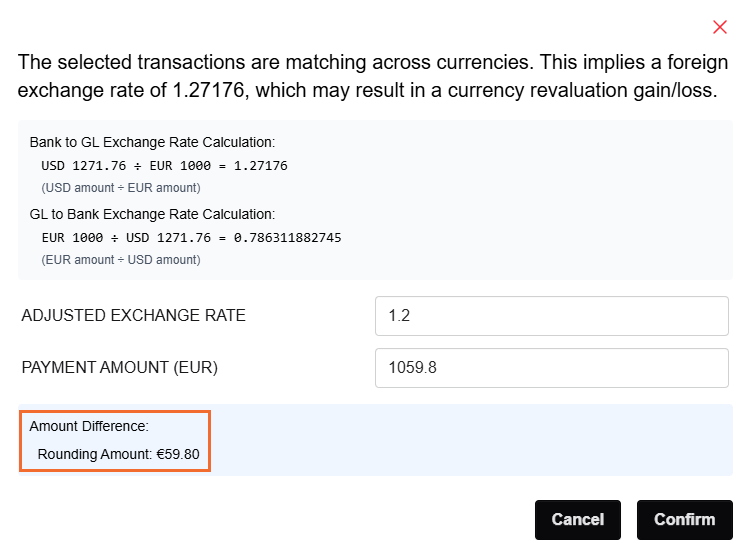
Task: Close the dialog with the red X
Action: tap(719, 27)
